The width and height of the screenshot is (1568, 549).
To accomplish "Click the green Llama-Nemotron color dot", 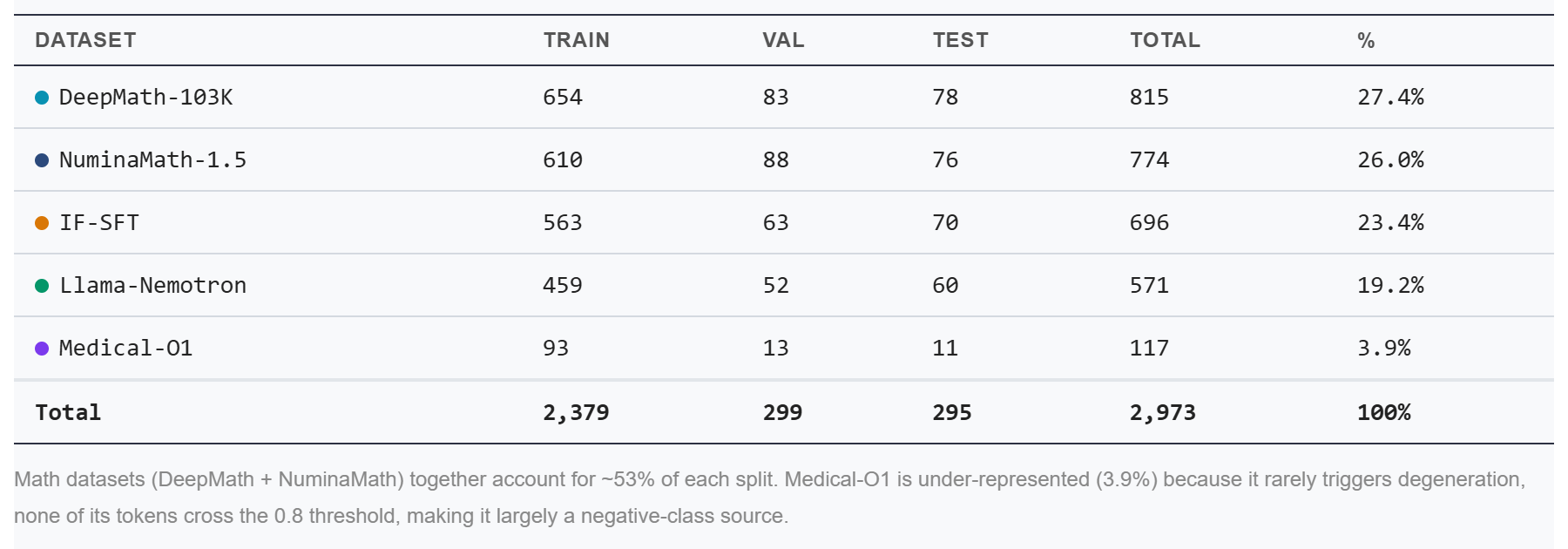I will (x=42, y=286).
